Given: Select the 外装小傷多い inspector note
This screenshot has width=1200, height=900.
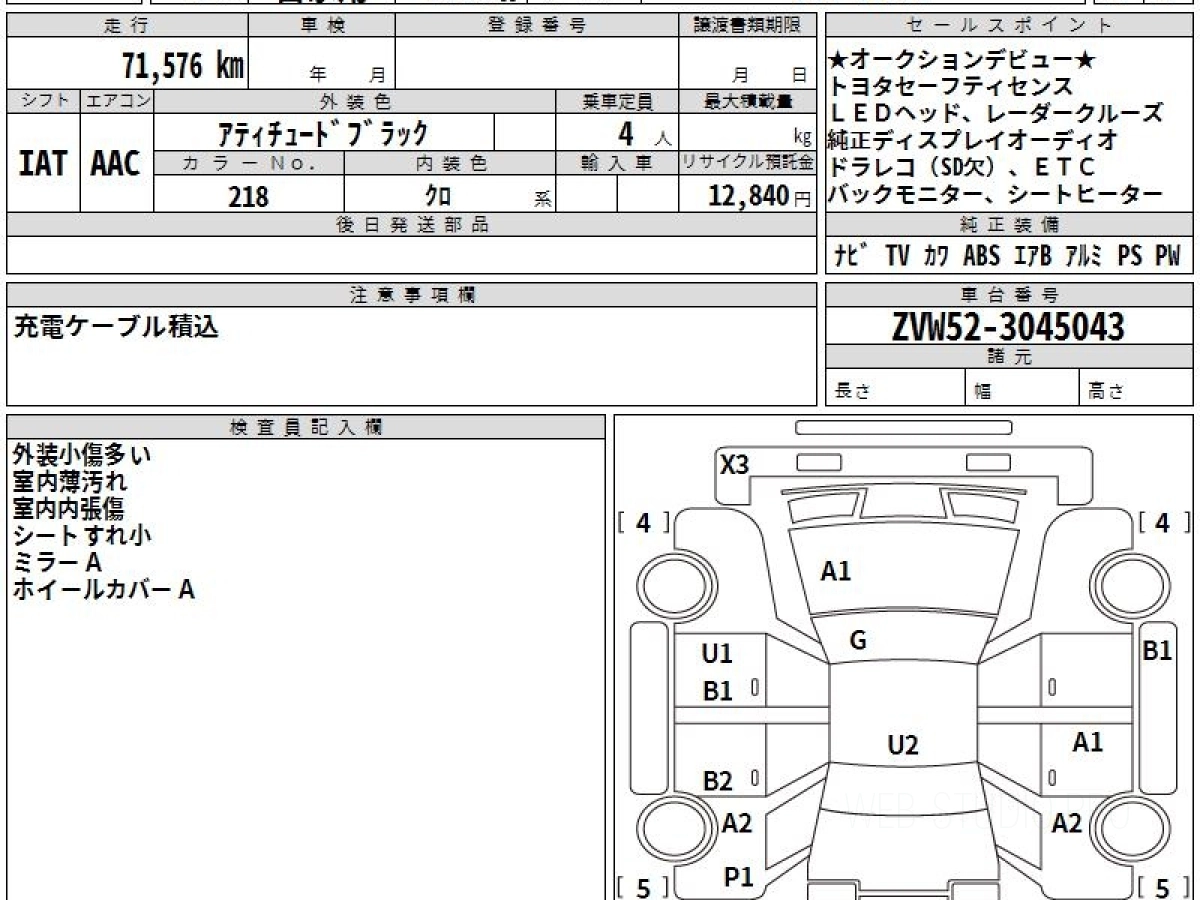Looking at the screenshot, I should coord(82,454).
